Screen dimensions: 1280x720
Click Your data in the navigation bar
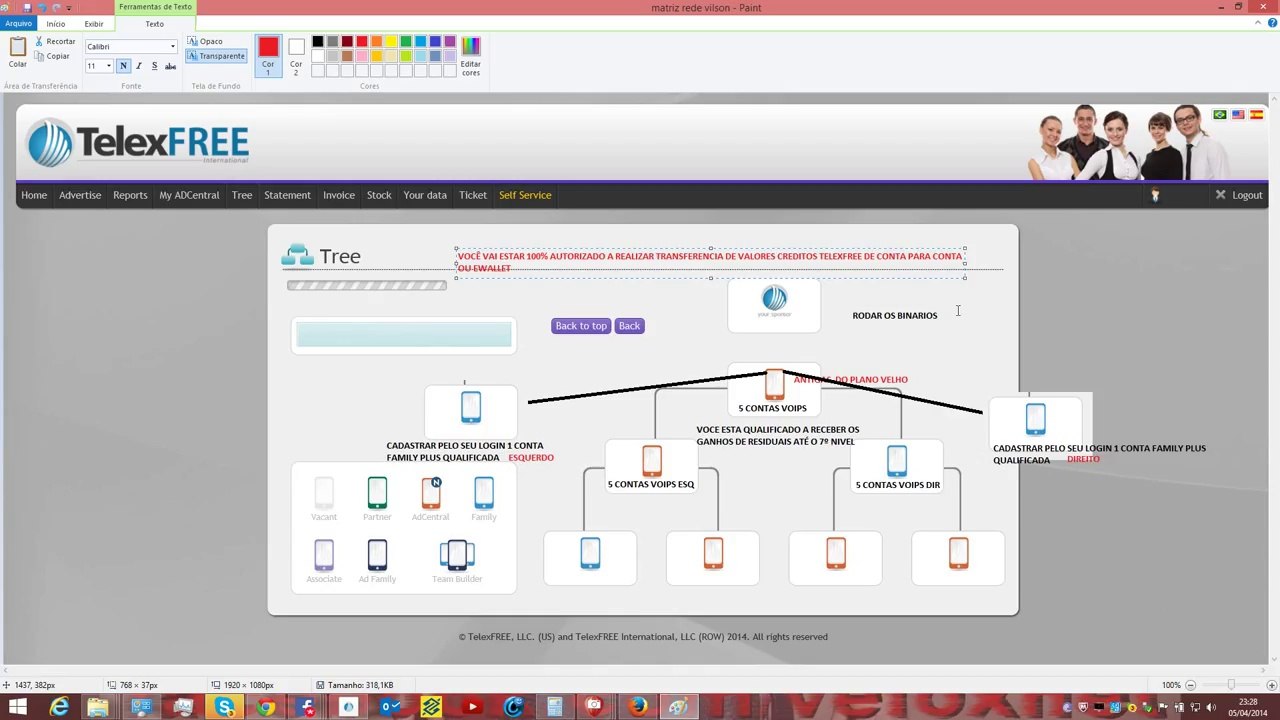[x=425, y=195]
